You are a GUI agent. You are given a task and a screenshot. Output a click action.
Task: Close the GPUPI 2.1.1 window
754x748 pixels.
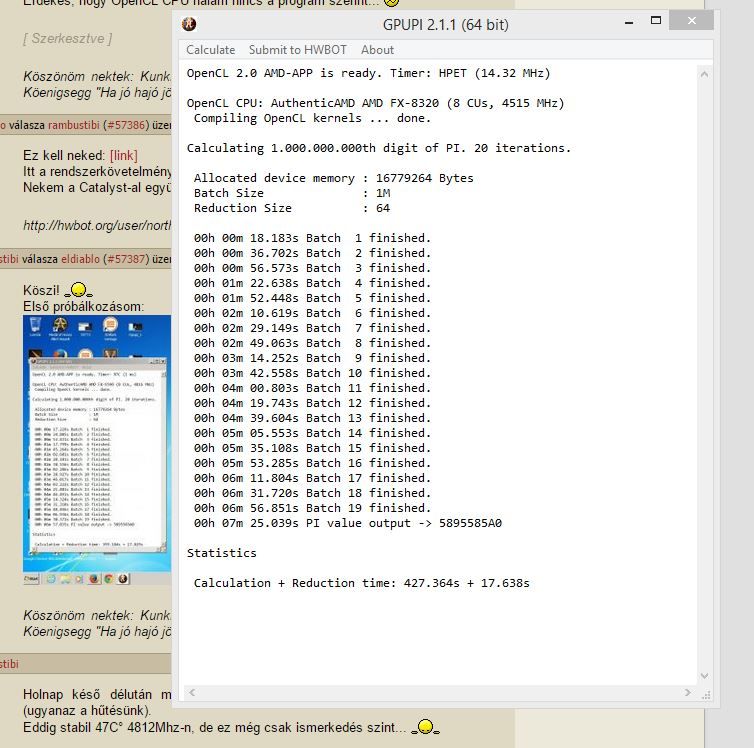tap(691, 21)
